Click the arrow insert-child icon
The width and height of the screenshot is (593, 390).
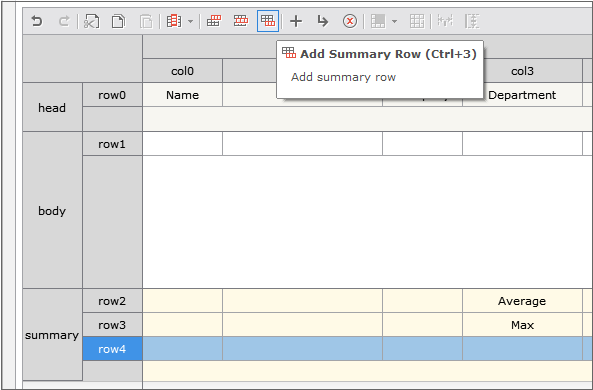click(x=323, y=21)
